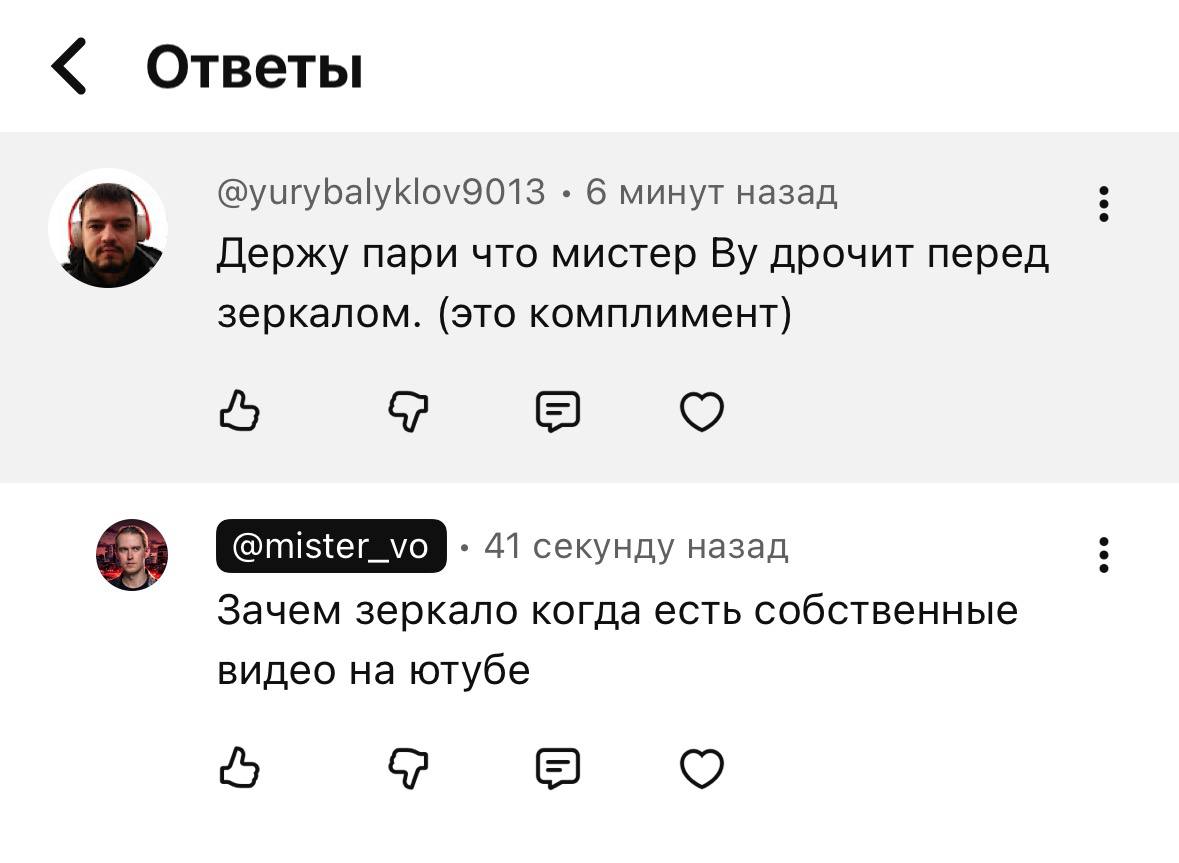
Task: Dislike the reply from @mister_vo
Action: click(408, 767)
